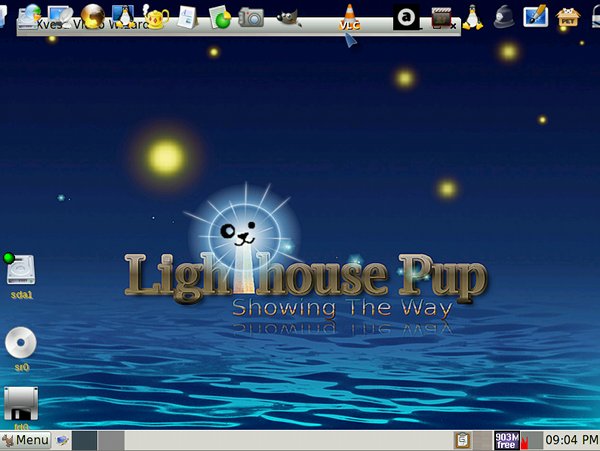Click the penguin on blue screen icon
Image resolution: width=600 pixels, height=451 pixels.
(x=123, y=16)
